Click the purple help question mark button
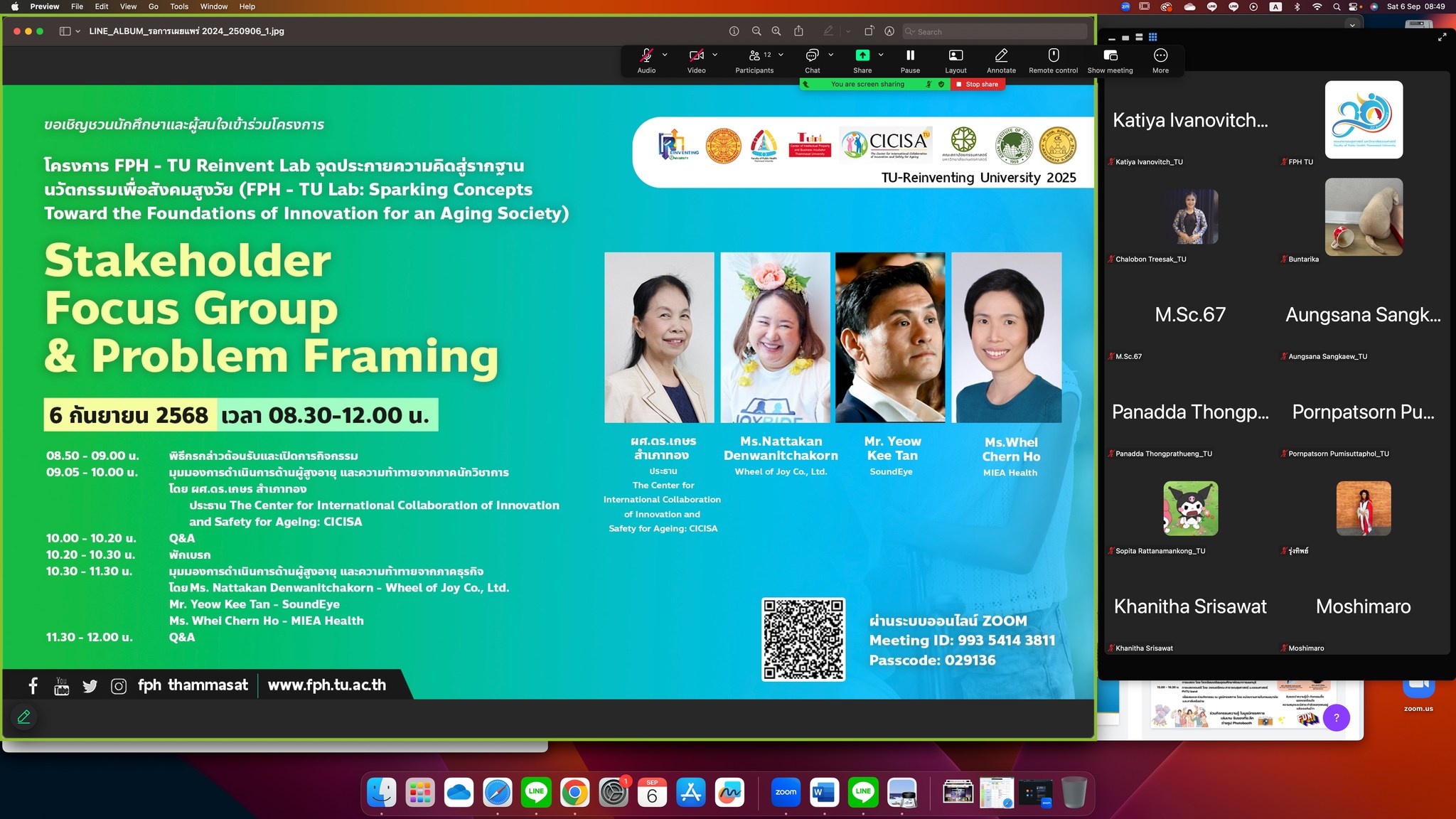 pyautogui.click(x=1337, y=717)
